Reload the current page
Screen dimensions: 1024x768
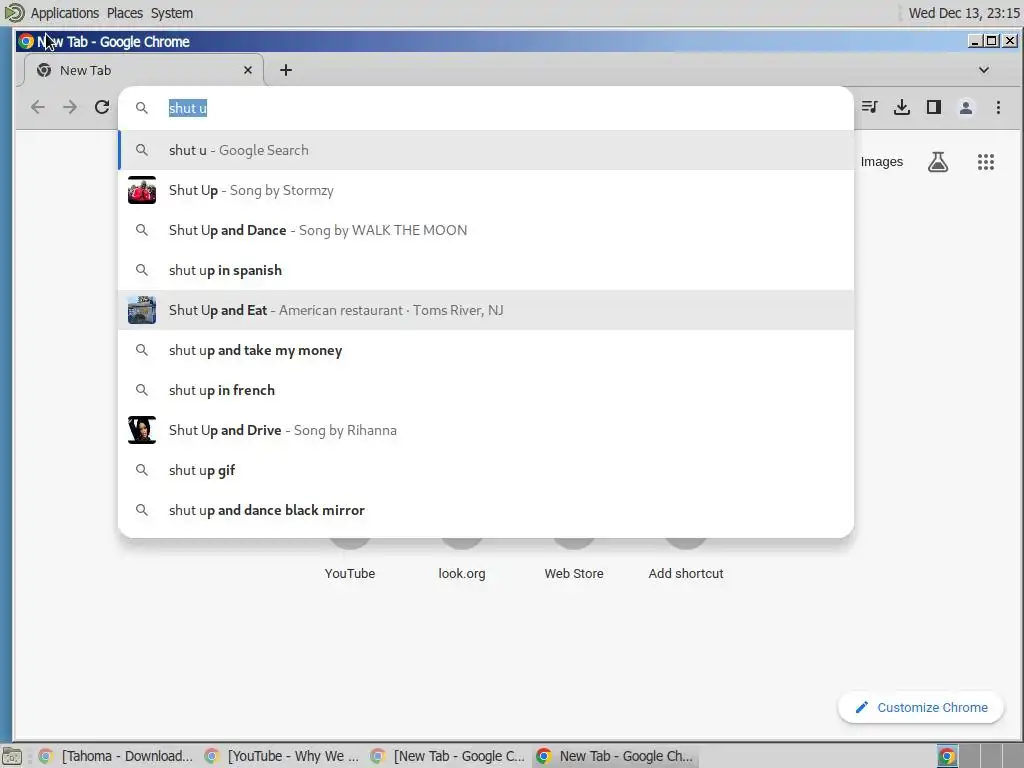coord(102,107)
